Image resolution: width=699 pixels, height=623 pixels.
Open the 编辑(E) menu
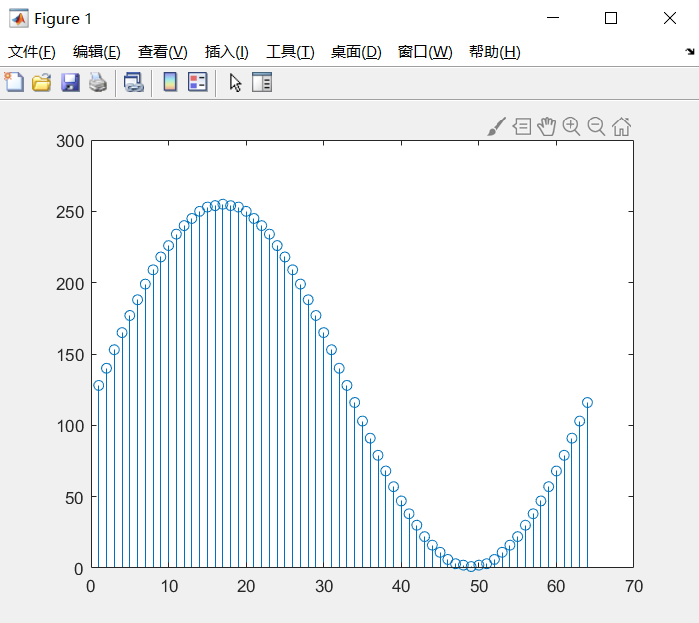[x=97, y=52]
